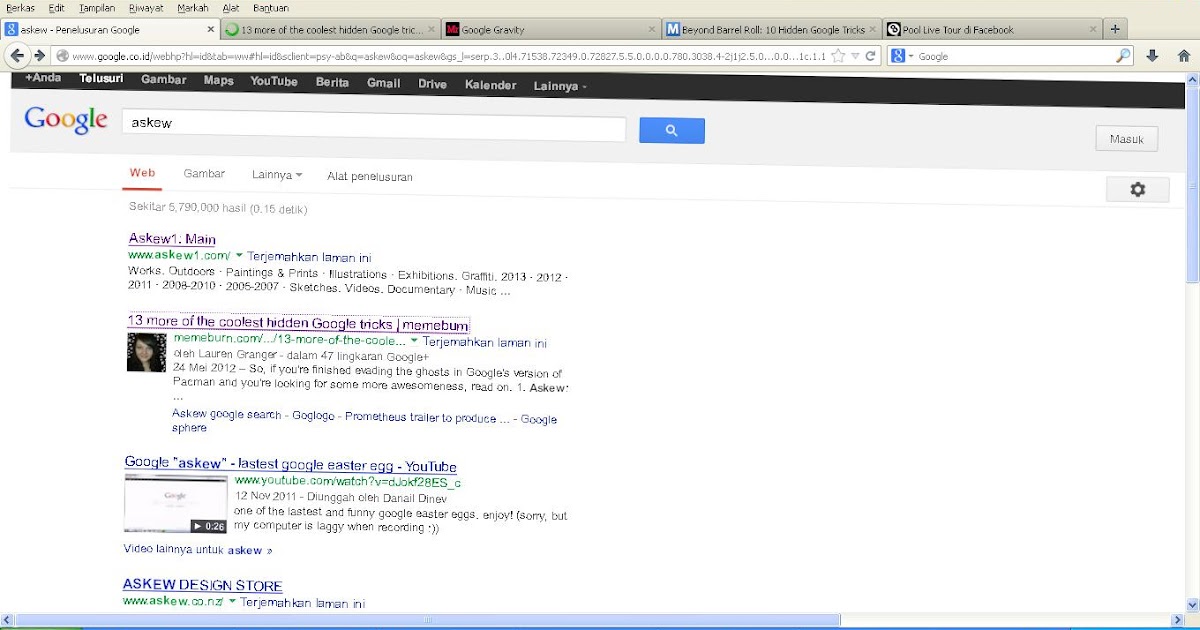The width and height of the screenshot is (1200, 630).
Task: Open the Edit menu
Action: pyautogui.click(x=57, y=8)
